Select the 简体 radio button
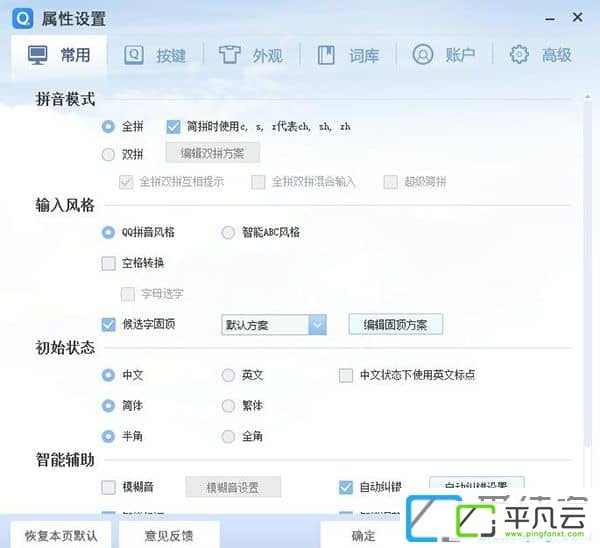This screenshot has height=548, width=600. (108, 406)
